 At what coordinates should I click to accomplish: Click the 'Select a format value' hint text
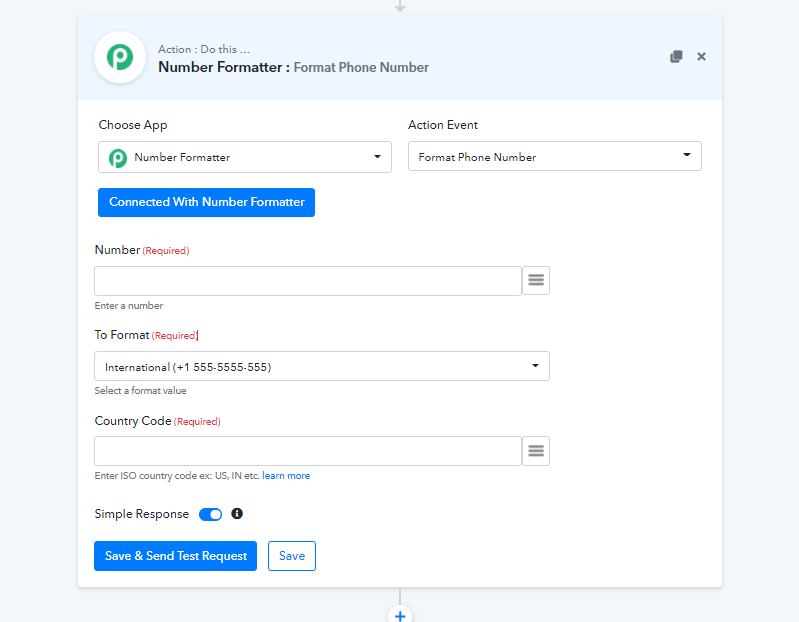141,391
